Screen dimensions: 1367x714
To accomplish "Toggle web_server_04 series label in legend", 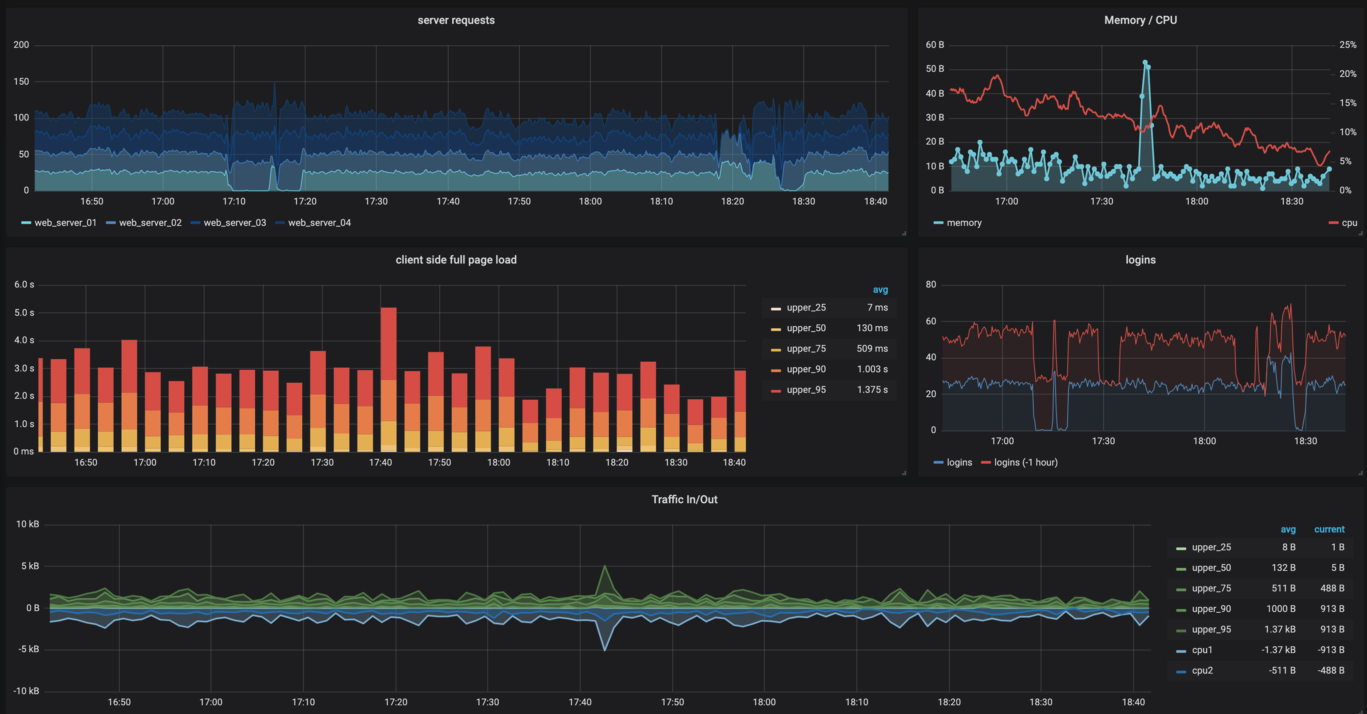I will (319, 223).
